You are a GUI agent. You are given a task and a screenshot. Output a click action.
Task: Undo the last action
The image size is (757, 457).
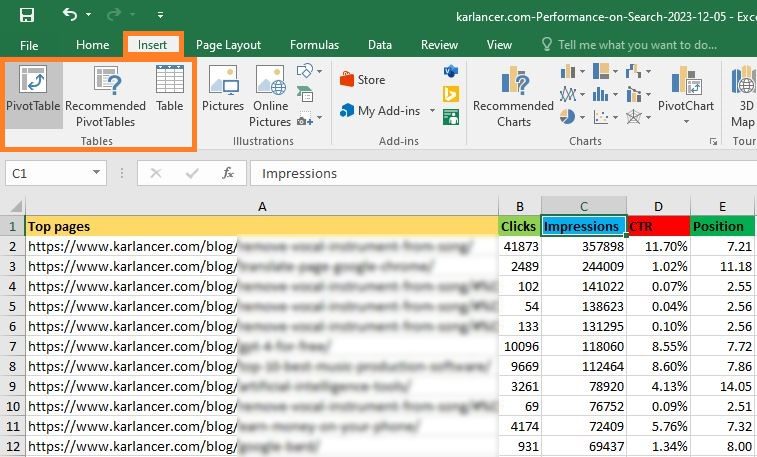70,14
